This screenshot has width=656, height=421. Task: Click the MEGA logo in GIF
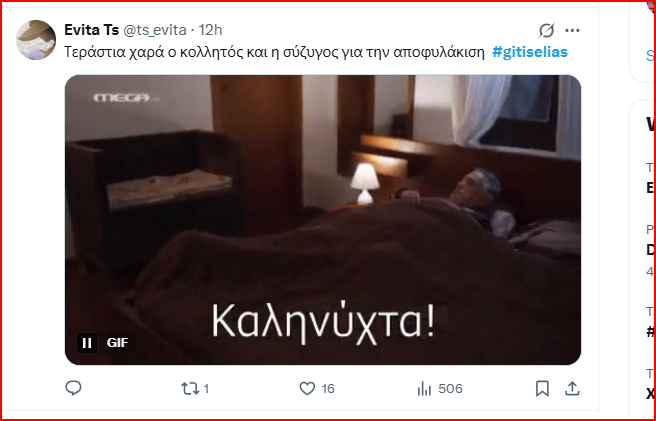(x=123, y=98)
